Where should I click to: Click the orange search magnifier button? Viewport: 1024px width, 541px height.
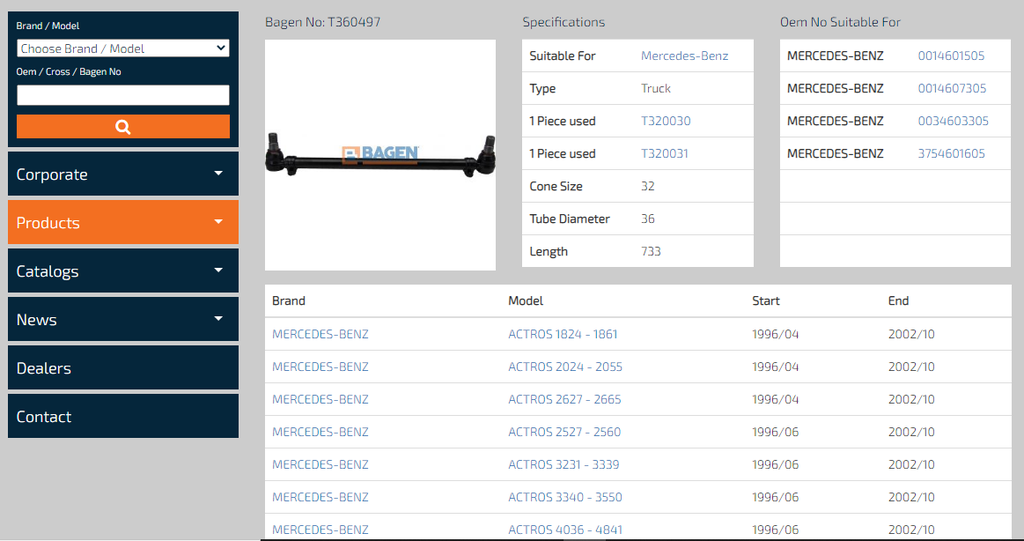(123, 127)
